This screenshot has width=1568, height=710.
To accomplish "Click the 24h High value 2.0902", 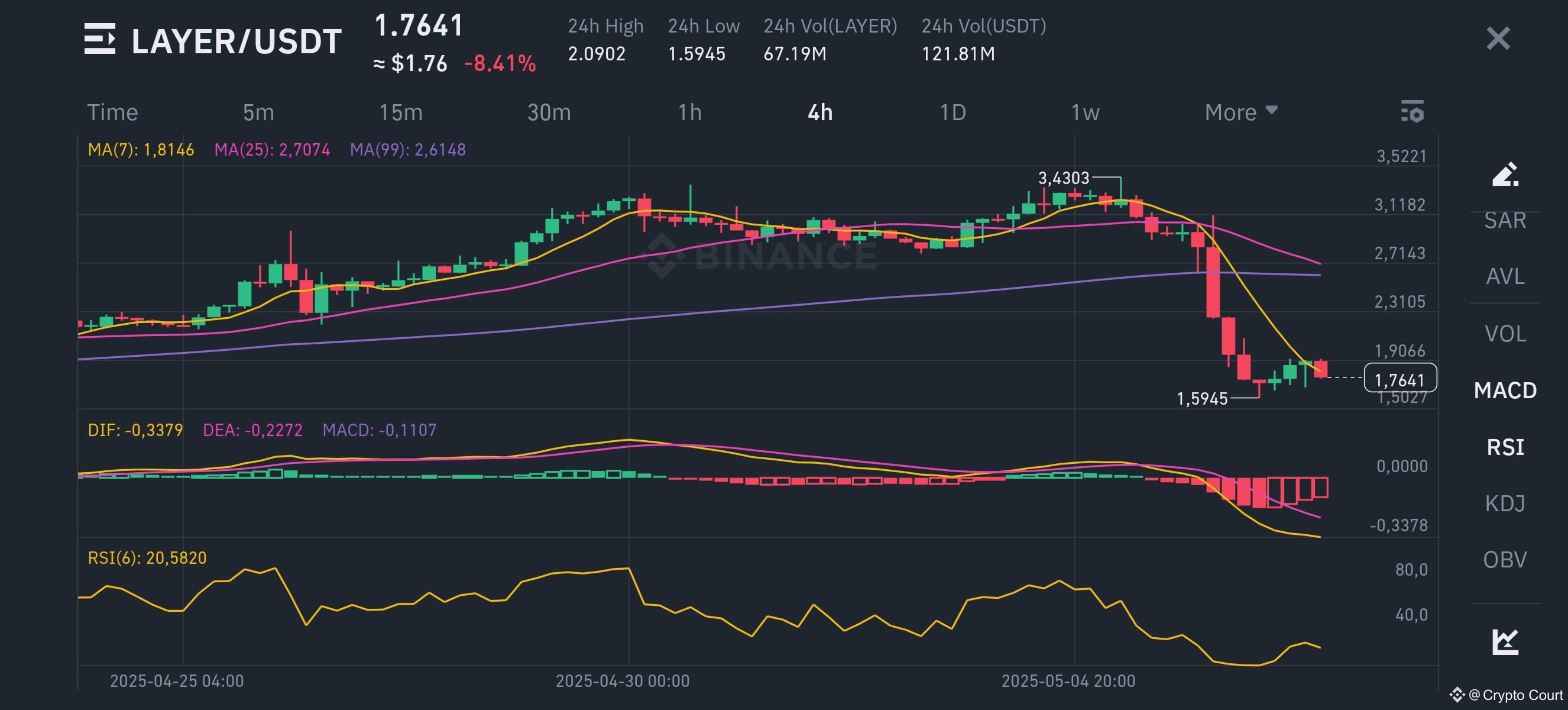I will tap(597, 54).
